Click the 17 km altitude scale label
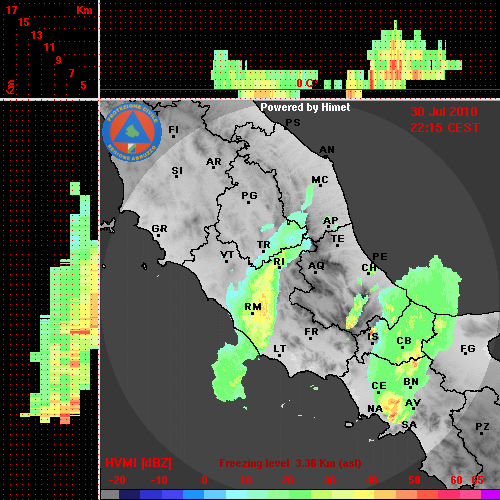 click(11, 10)
